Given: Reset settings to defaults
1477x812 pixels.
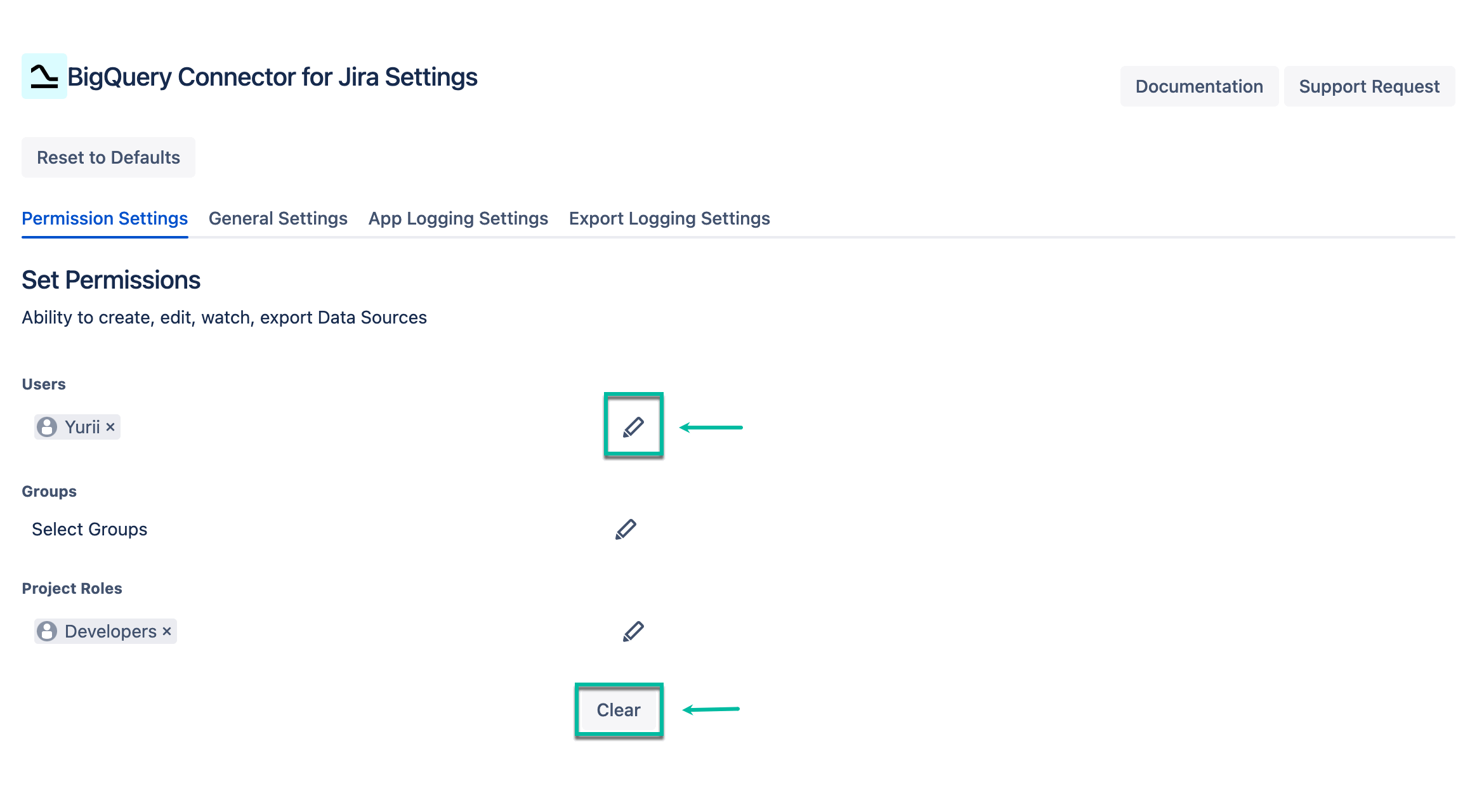Looking at the screenshot, I should coord(108,157).
